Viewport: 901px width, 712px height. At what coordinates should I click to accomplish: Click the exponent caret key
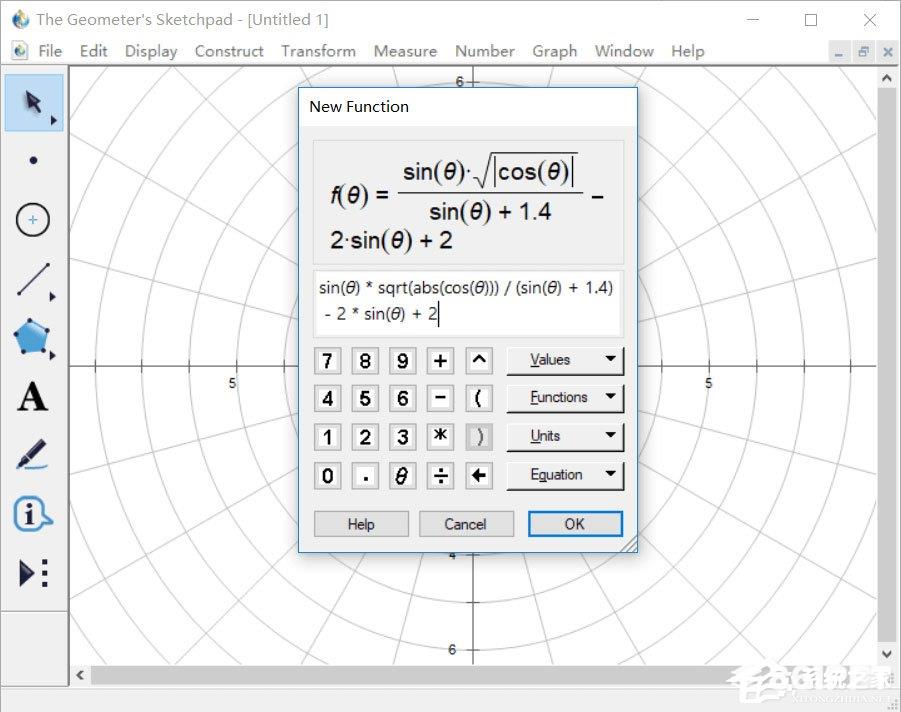479,361
